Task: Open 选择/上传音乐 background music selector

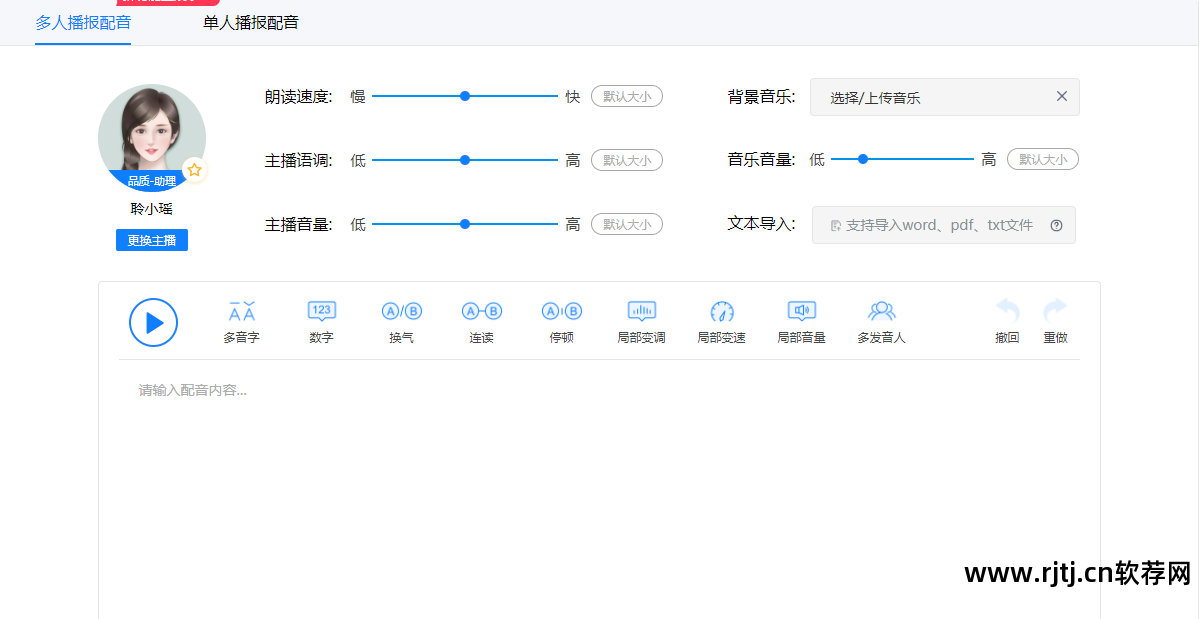Action: click(x=945, y=97)
